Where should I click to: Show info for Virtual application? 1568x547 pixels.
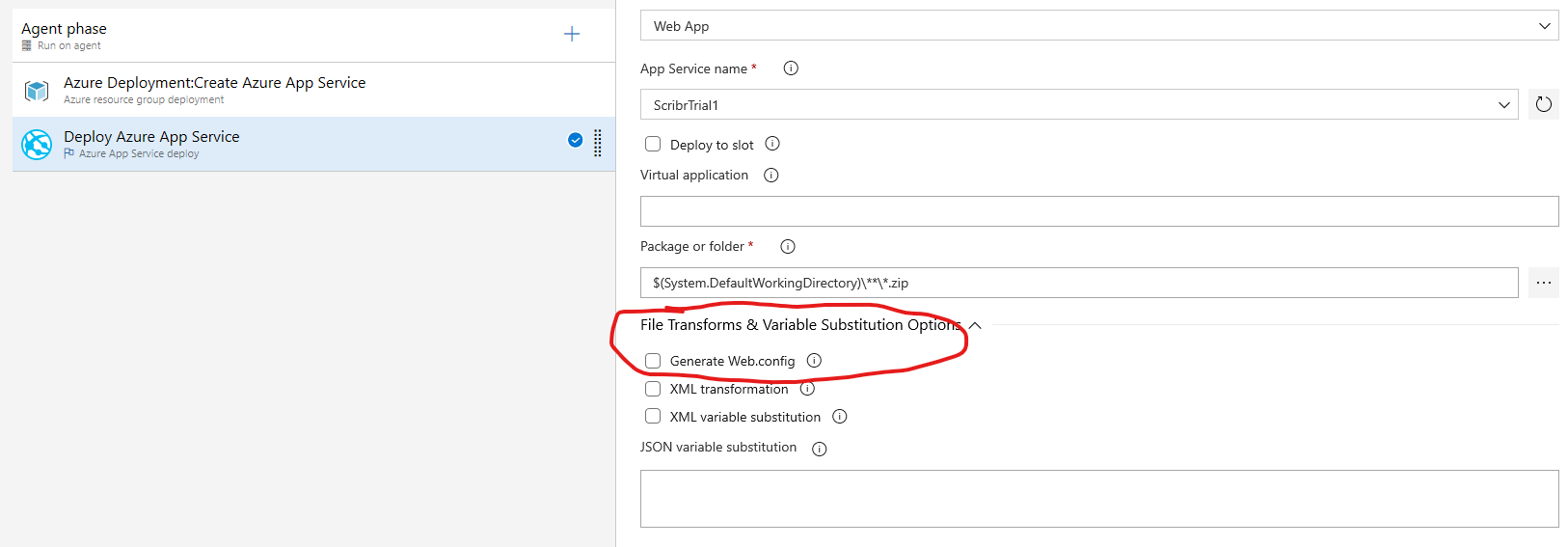point(771,176)
